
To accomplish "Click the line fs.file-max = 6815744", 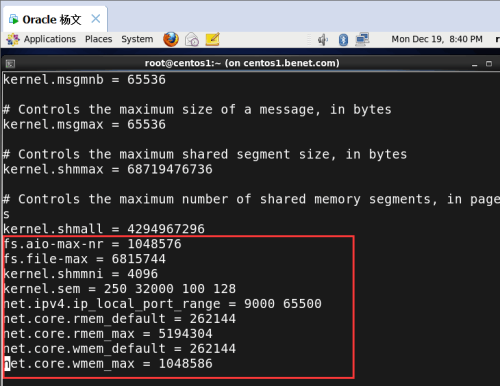I will pyautogui.click(x=84, y=259).
